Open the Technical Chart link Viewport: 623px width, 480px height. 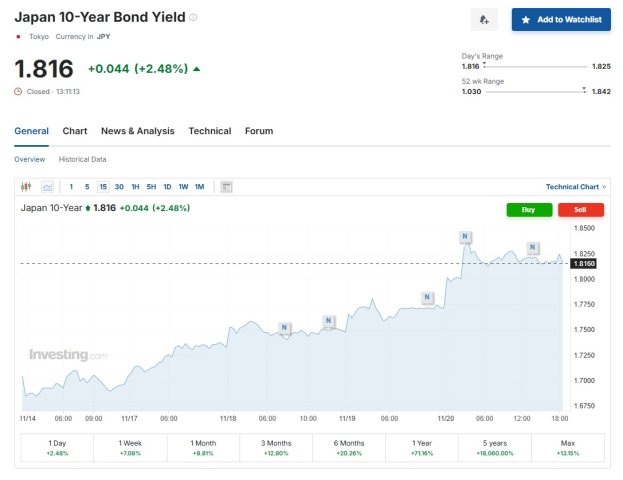pos(573,187)
